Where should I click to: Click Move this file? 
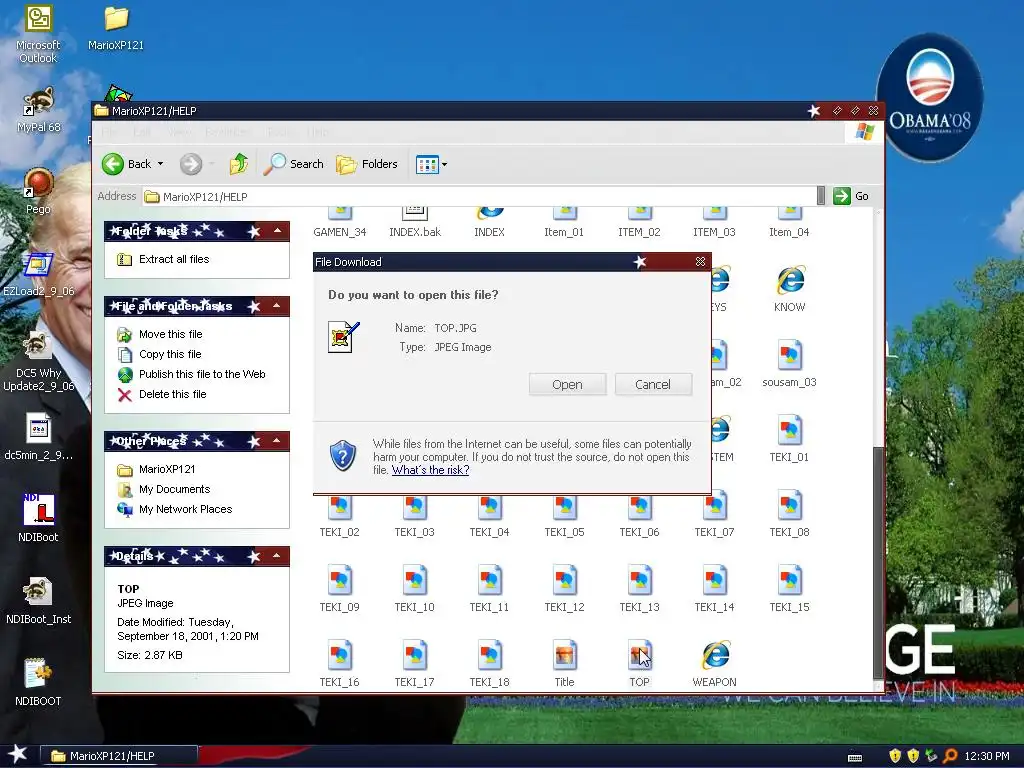(160, 334)
